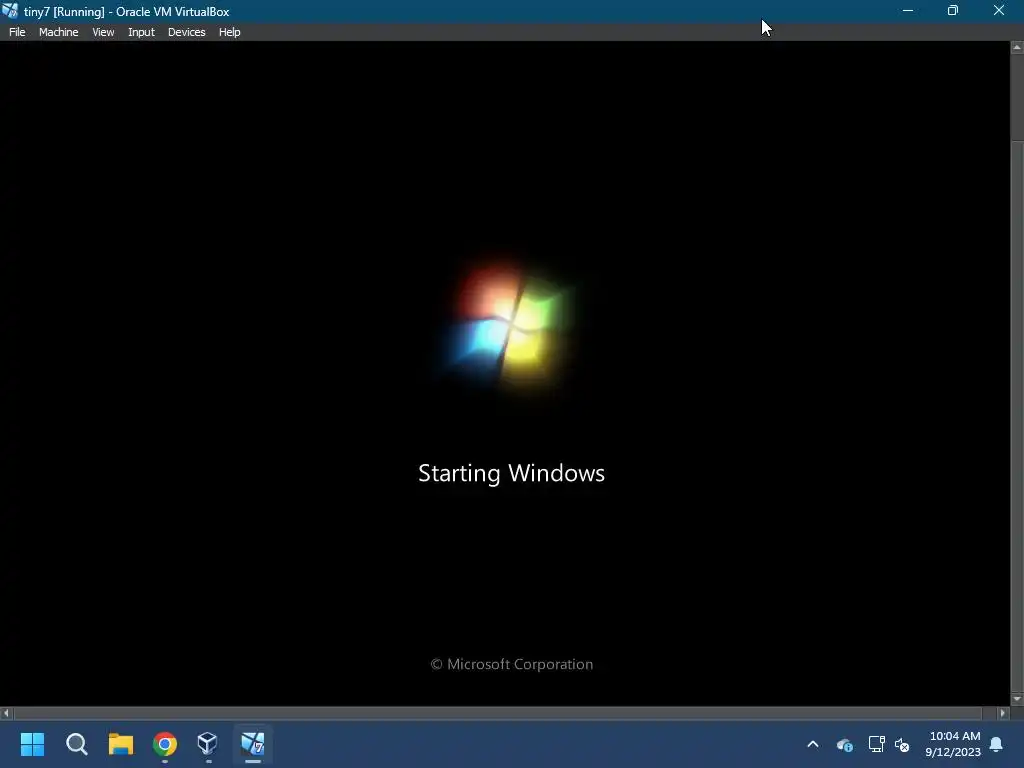Open the Devices menu
The width and height of the screenshot is (1024, 768).
coord(186,32)
